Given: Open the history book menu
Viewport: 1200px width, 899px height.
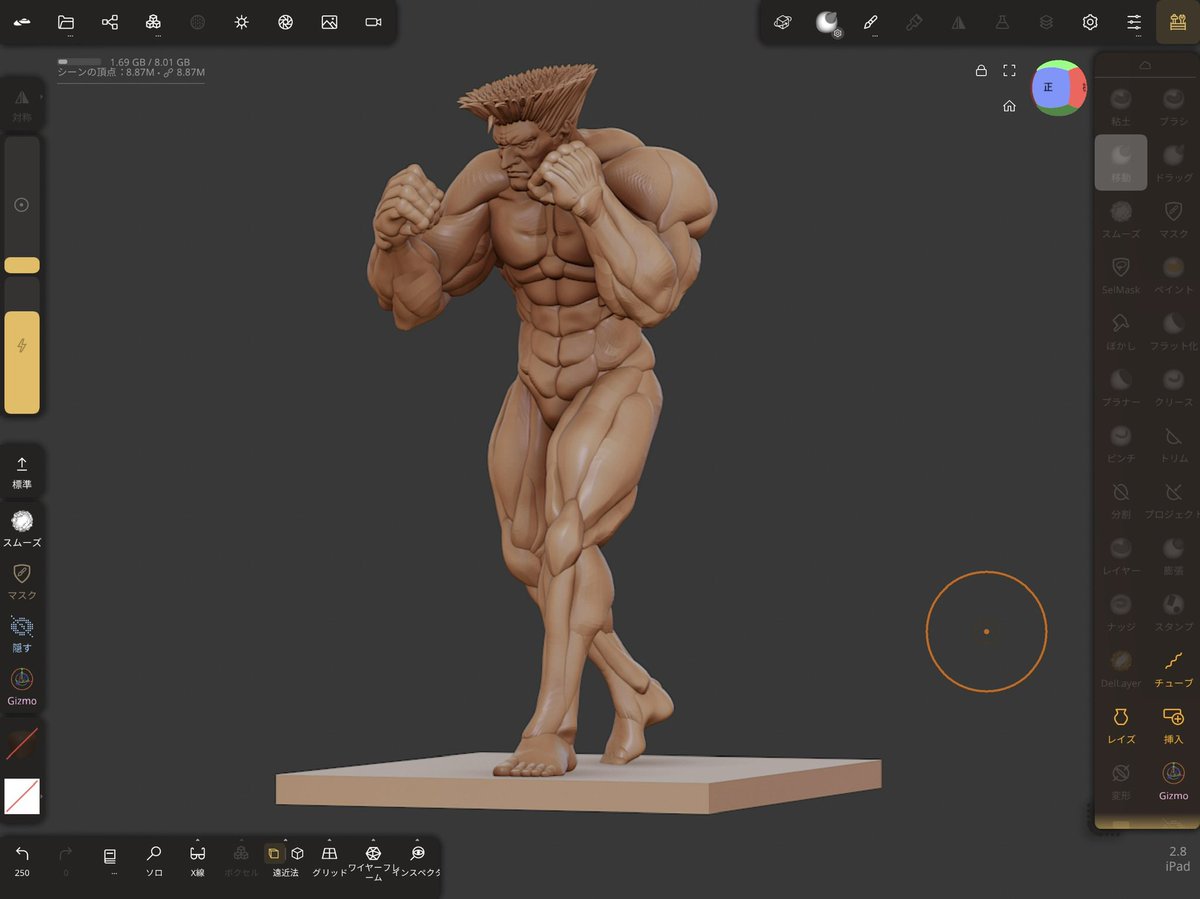Looking at the screenshot, I should click(110, 860).
